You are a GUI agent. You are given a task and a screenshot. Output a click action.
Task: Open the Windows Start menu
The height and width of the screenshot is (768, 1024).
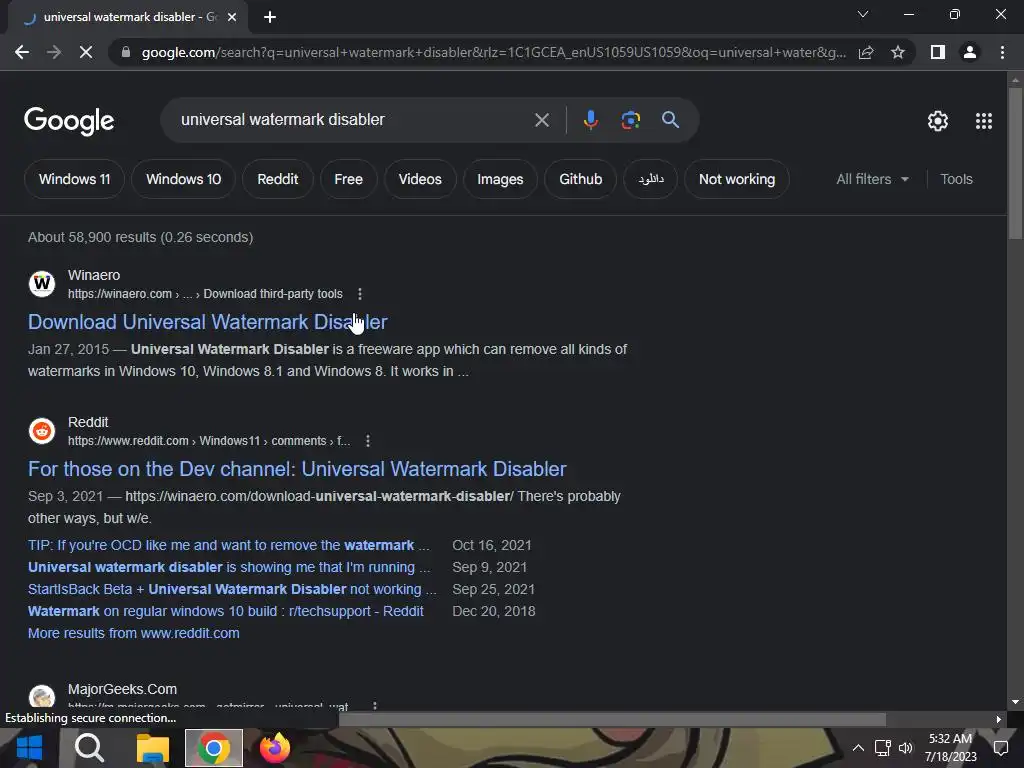(x=29, y=748)
